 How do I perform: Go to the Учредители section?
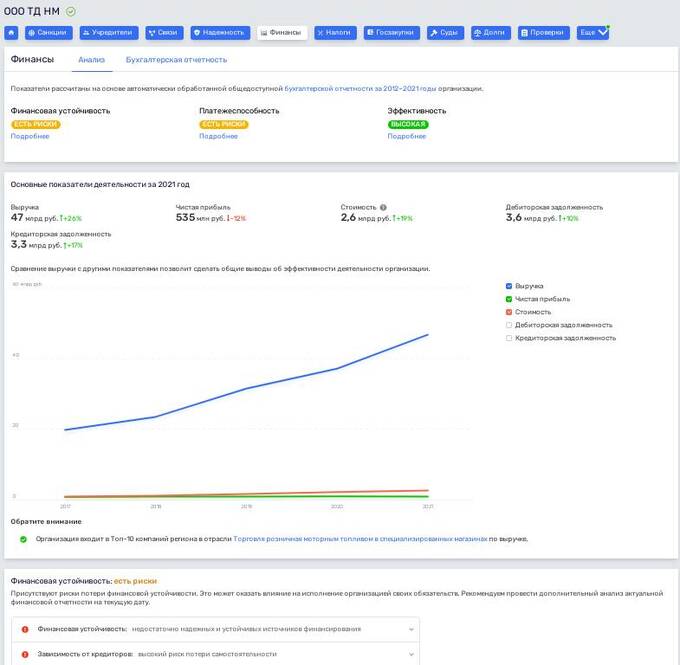(x=109, y=33)
